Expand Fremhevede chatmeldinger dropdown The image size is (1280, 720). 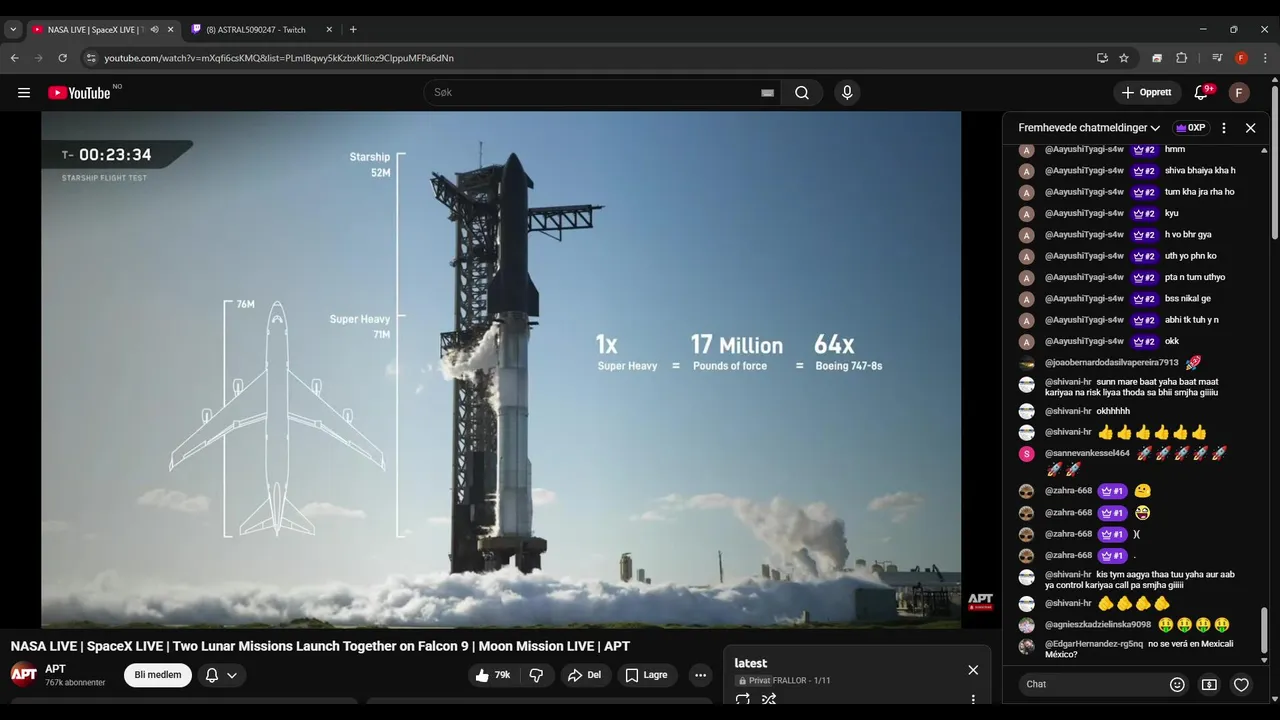click(1089, 128)
